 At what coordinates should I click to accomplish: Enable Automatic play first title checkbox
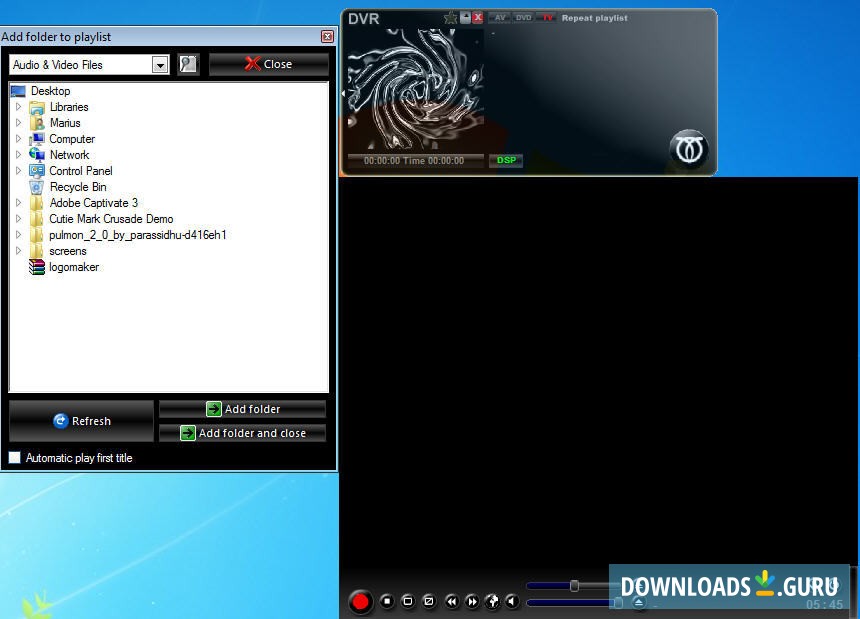[15, 457]
